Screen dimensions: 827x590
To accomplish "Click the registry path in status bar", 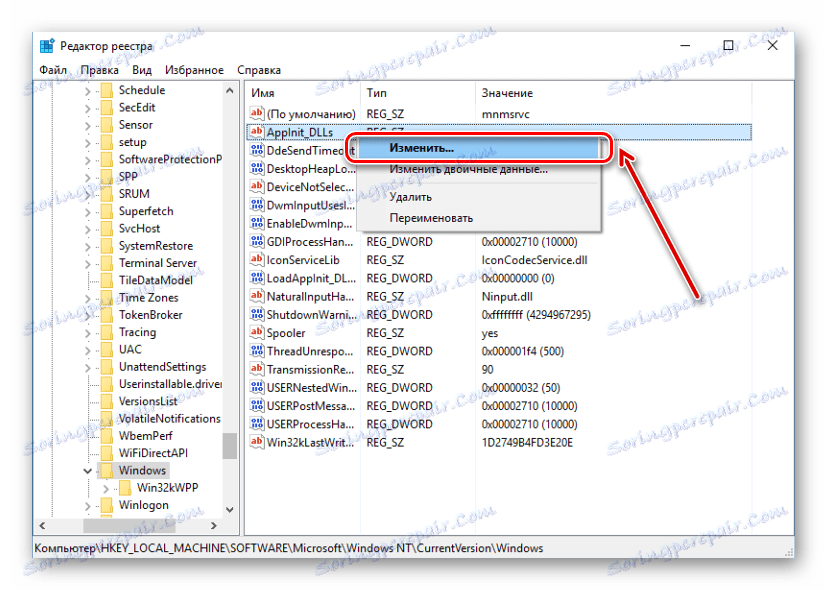I will tap(289, 548).
